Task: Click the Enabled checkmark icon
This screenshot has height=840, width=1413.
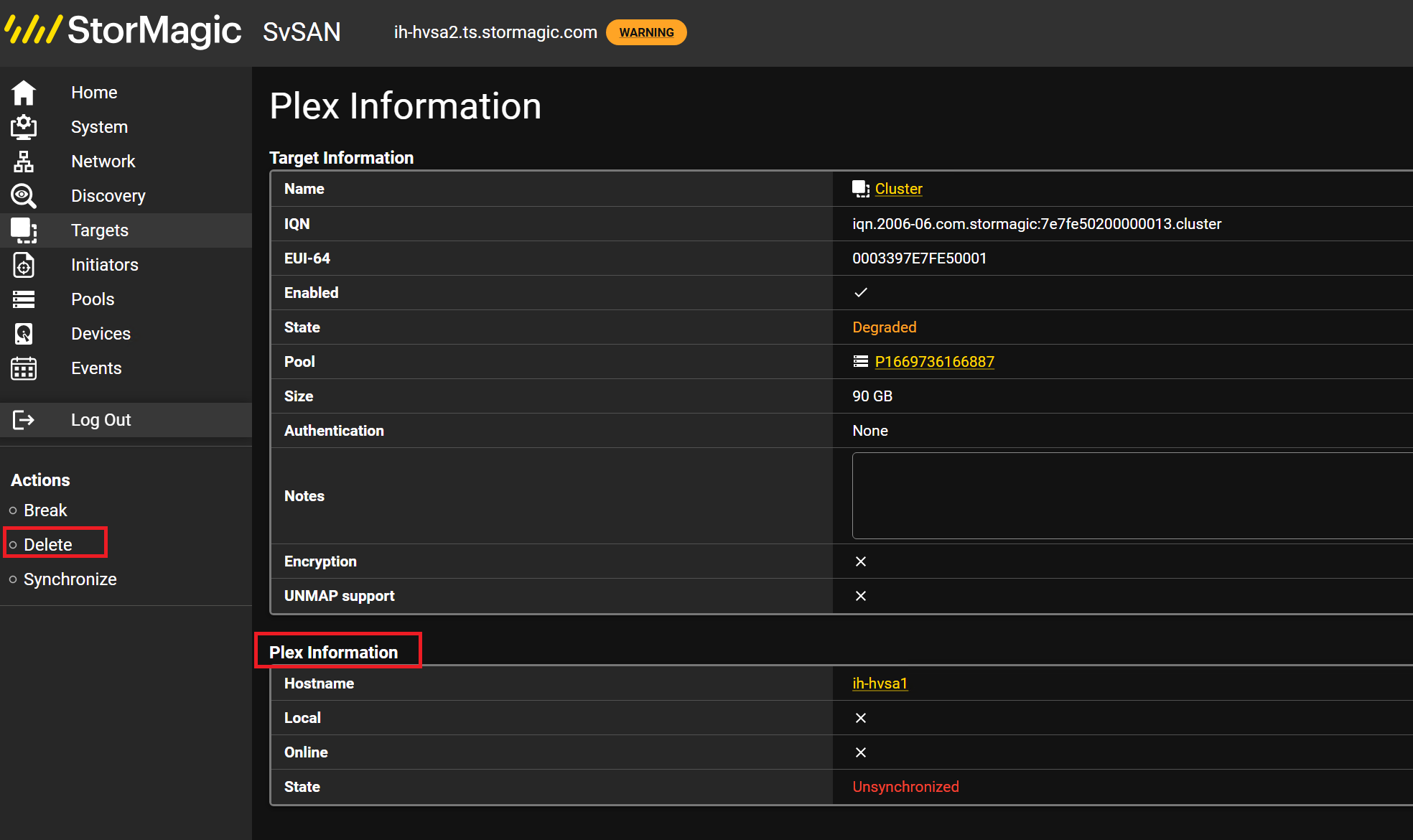Action: click(861, 293)
